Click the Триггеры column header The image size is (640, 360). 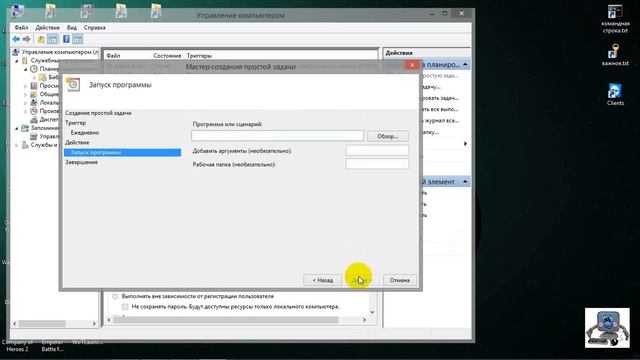coord(199,56)
